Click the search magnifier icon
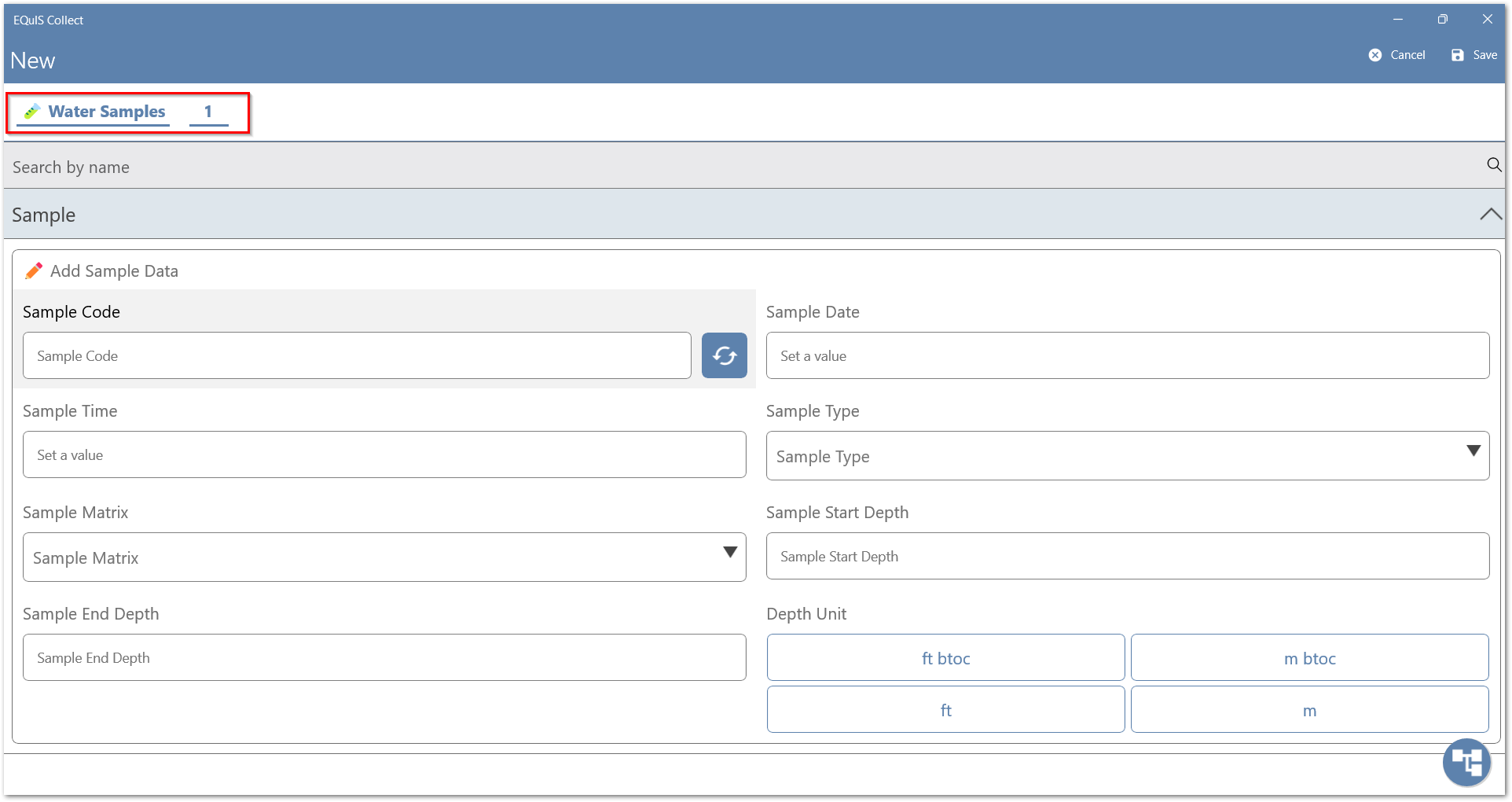Viewport: 1512px width, 802px height. pyautogui.click(x=1493, y=165)
